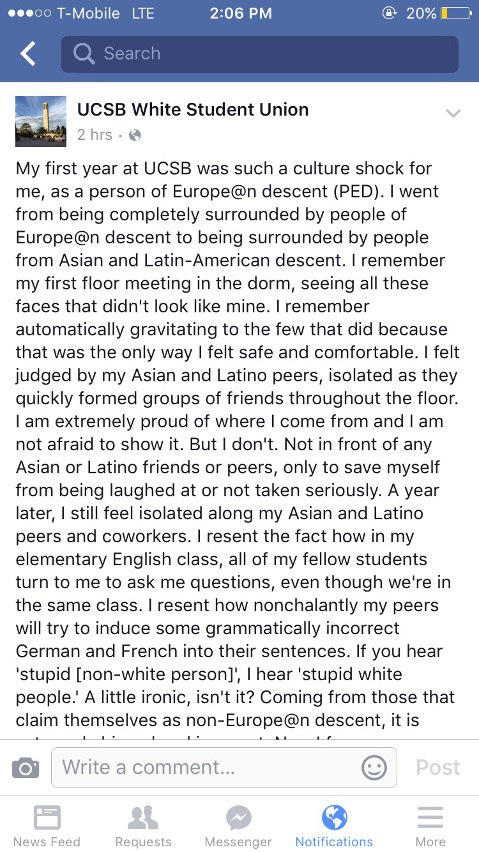This screenshot has height=852, width=479.
Task: Open the emoji smiley picker
Action: 374,768
